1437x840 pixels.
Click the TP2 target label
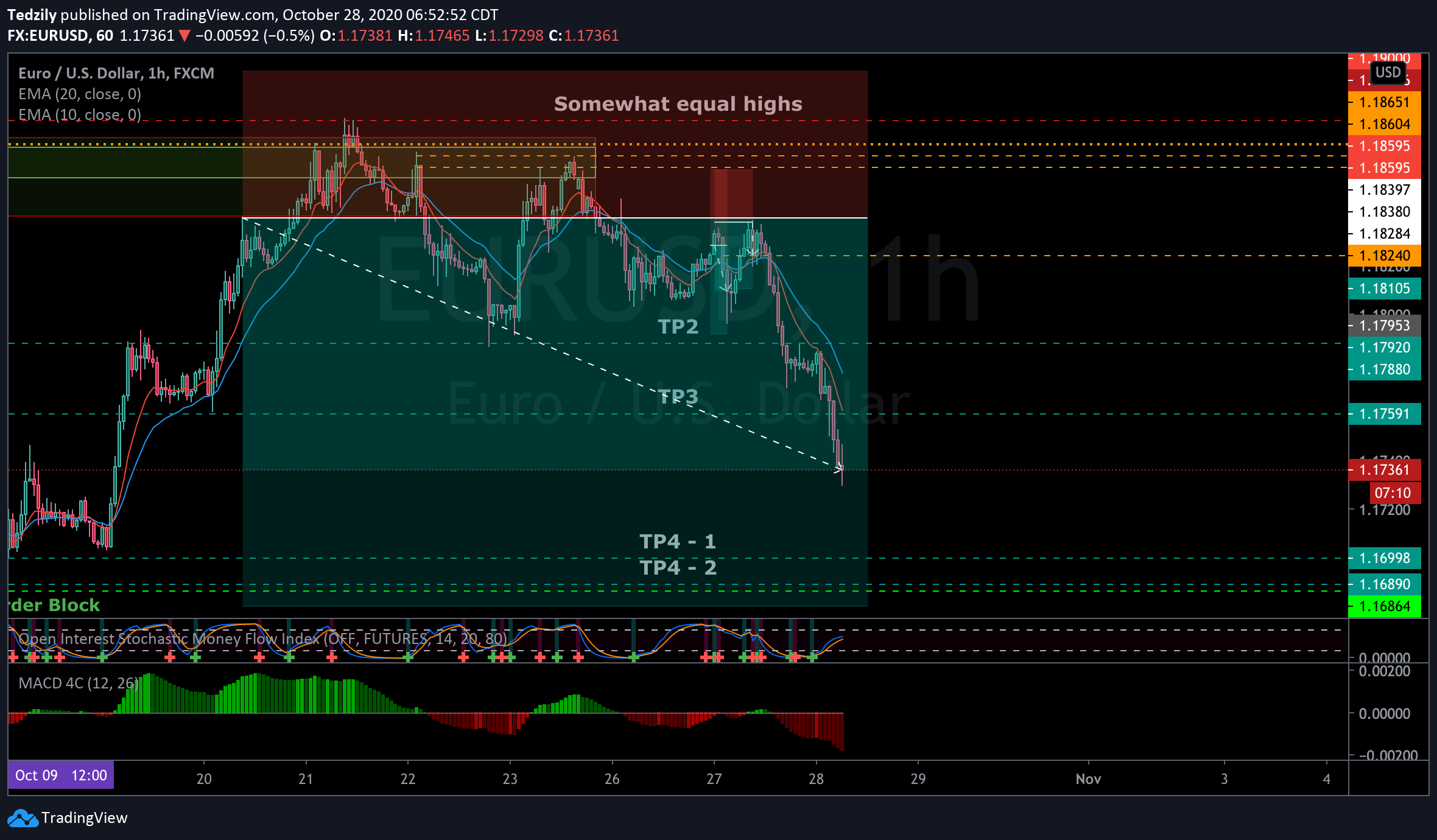[x=678, y=327]
